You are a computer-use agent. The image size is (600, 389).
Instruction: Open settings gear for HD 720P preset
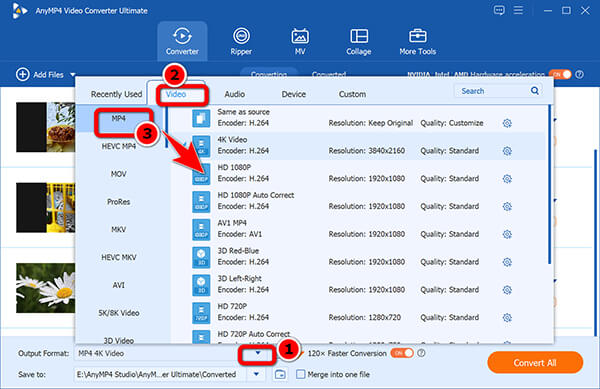[x=507, y=317]
